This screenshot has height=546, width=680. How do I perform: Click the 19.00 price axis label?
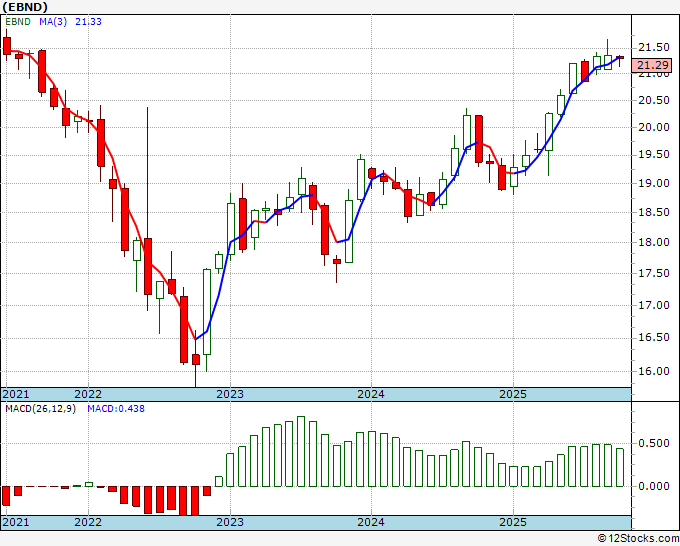(x=654, y=183)
